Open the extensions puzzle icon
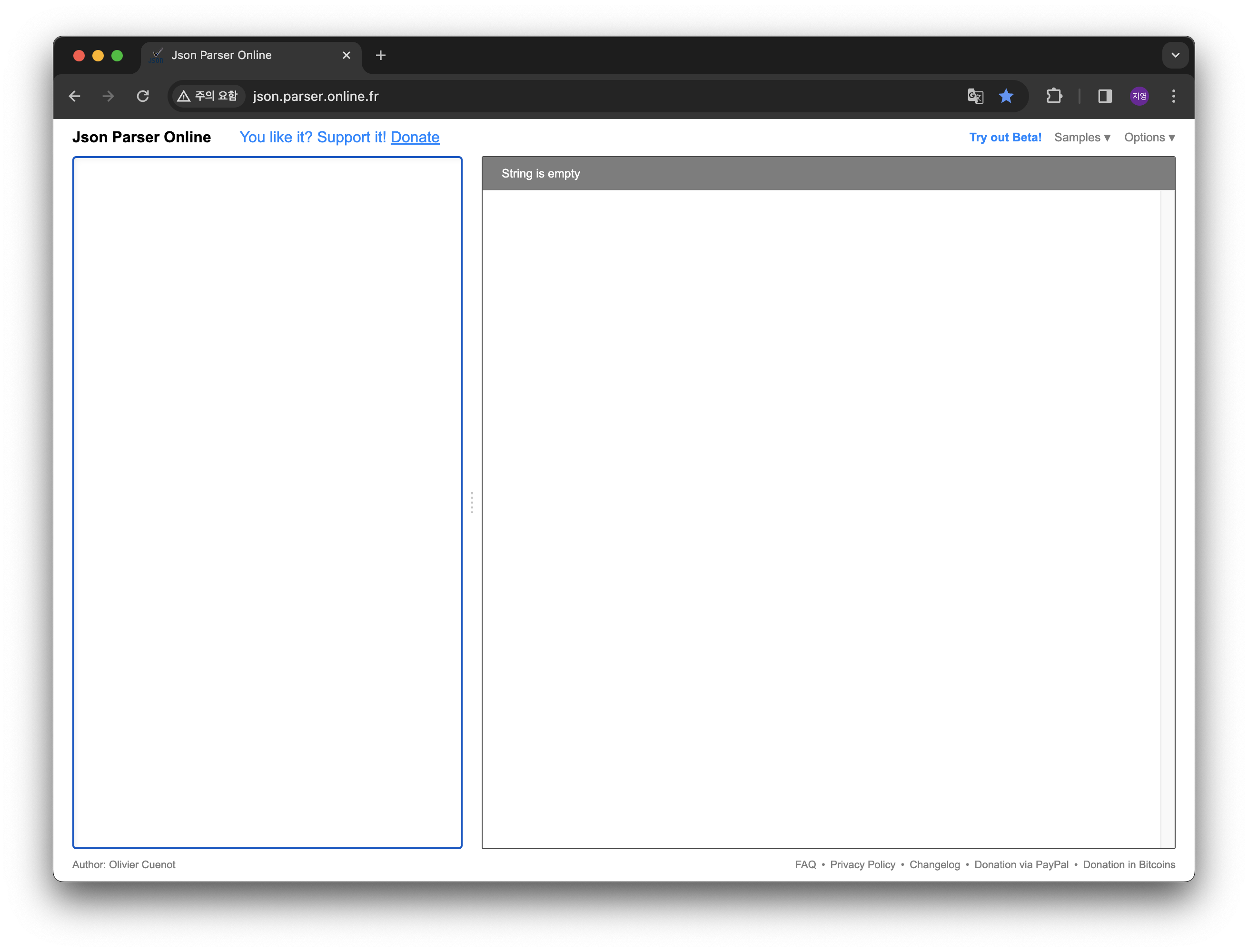Viewport: 1248px width, 952px height. 1054,96
